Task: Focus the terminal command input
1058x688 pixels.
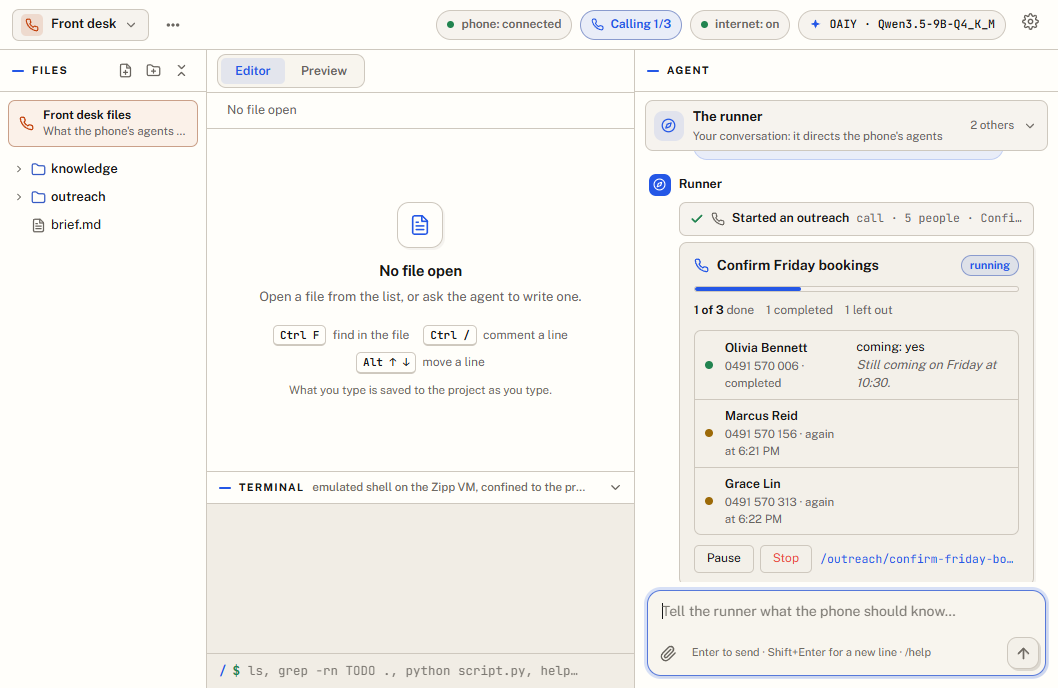Action: [x=420, y=670]
